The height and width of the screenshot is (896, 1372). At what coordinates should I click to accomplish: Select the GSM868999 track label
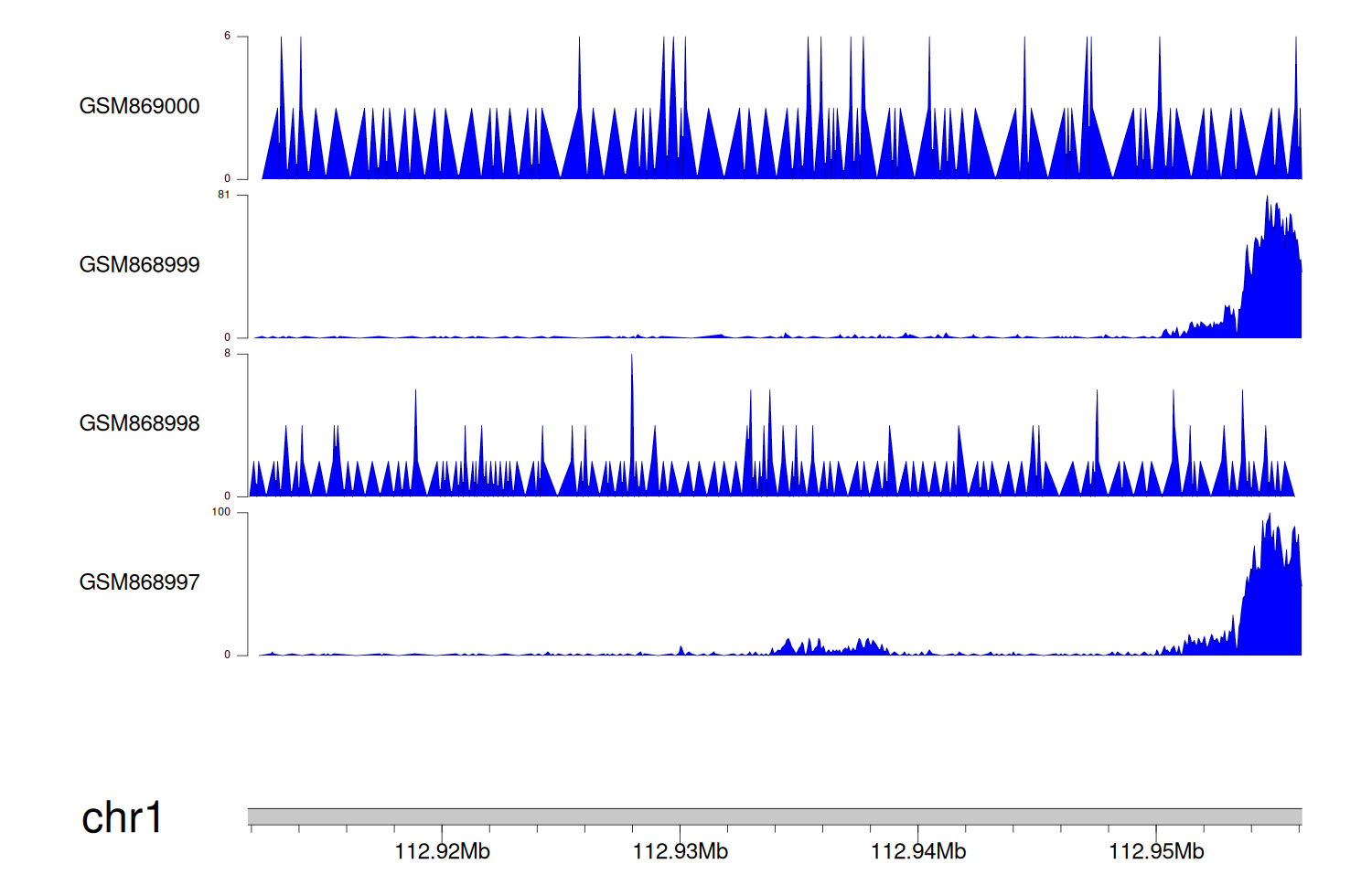click(x=139, y=265)
